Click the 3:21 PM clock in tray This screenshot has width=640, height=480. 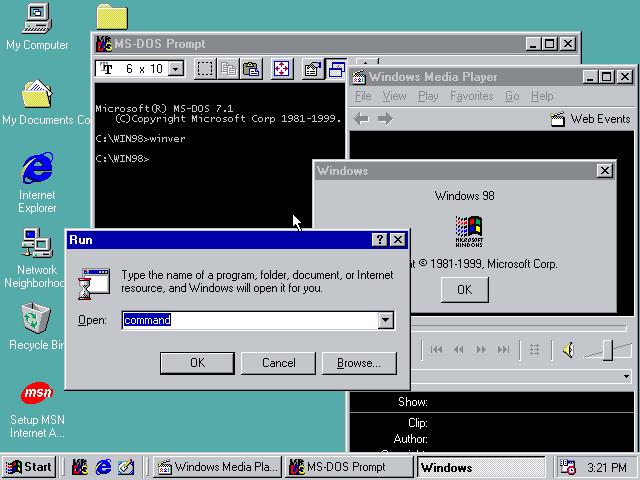pos(607,467)
